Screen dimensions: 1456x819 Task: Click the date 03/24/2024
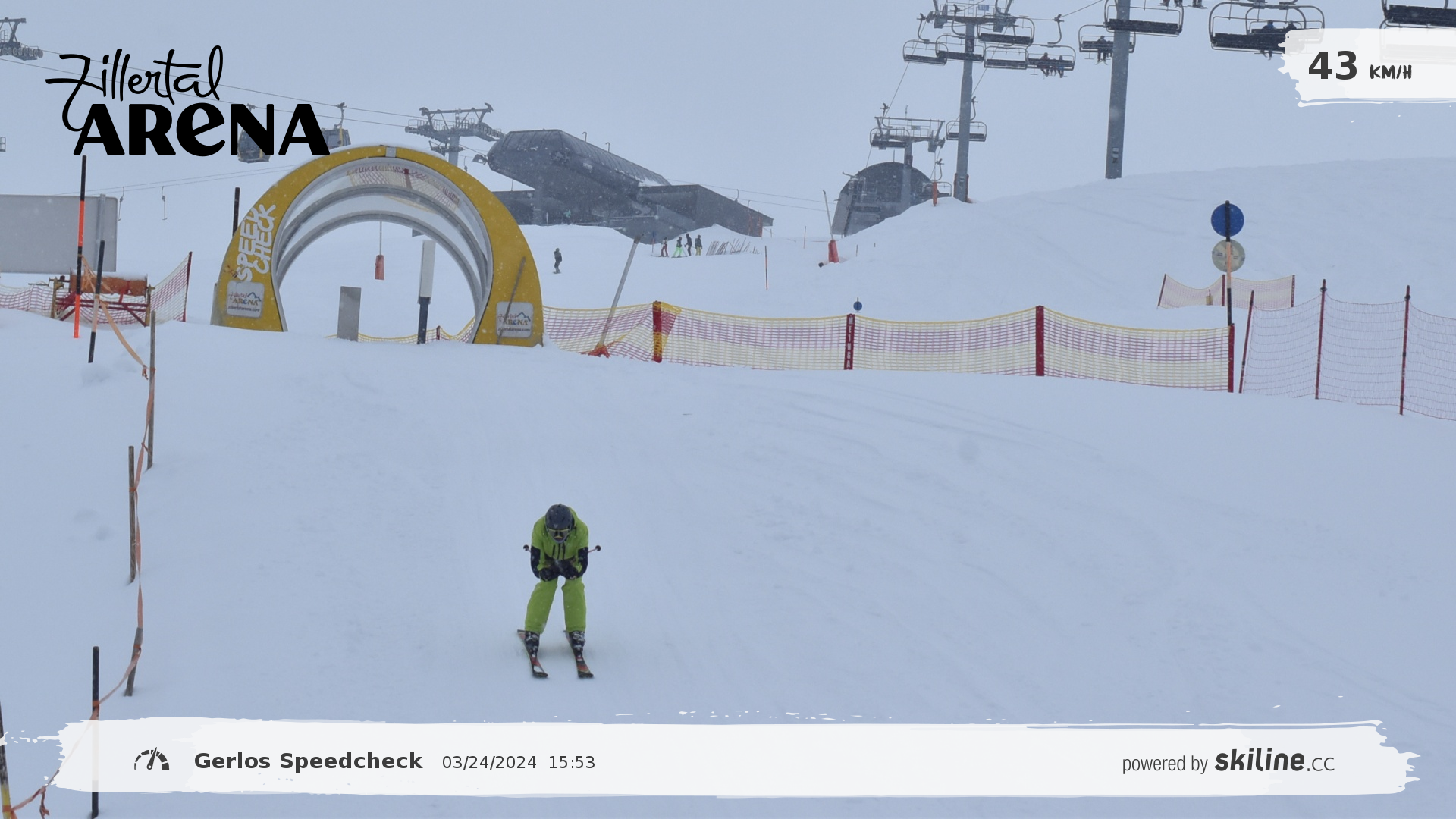489,763
